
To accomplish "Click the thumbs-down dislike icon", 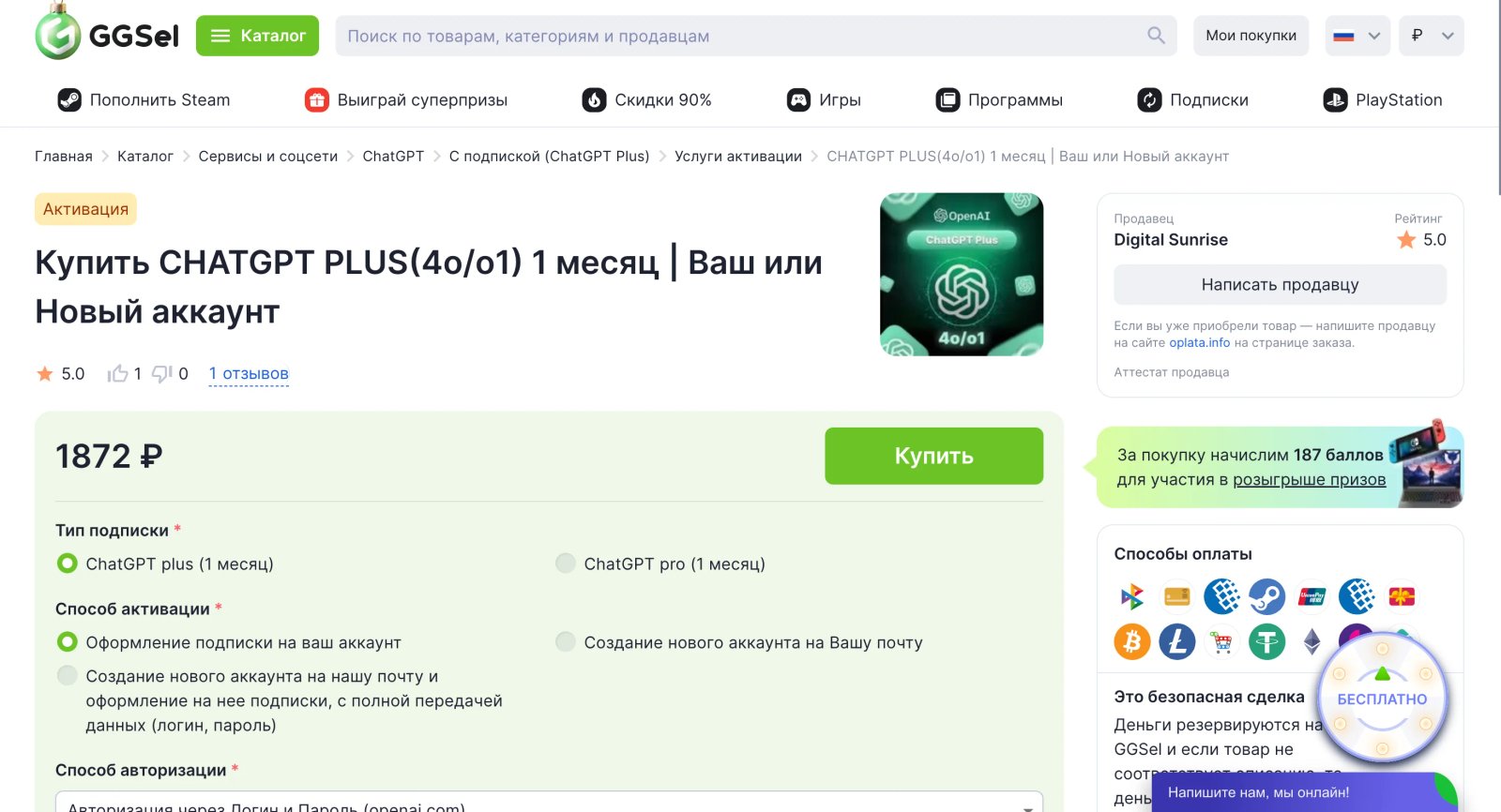I will coord(162,374).
